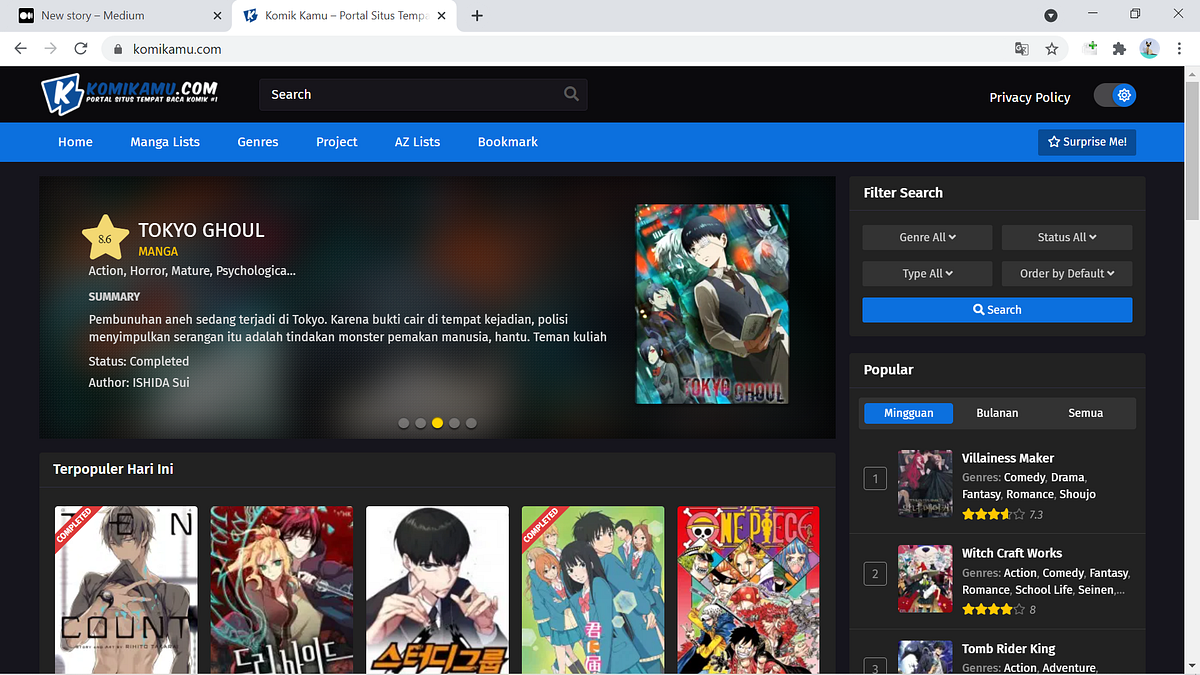Viewport: 1200px width, 675px height.
Task: Click the Shoujo genre link
Action: (x=1078, y=494)
